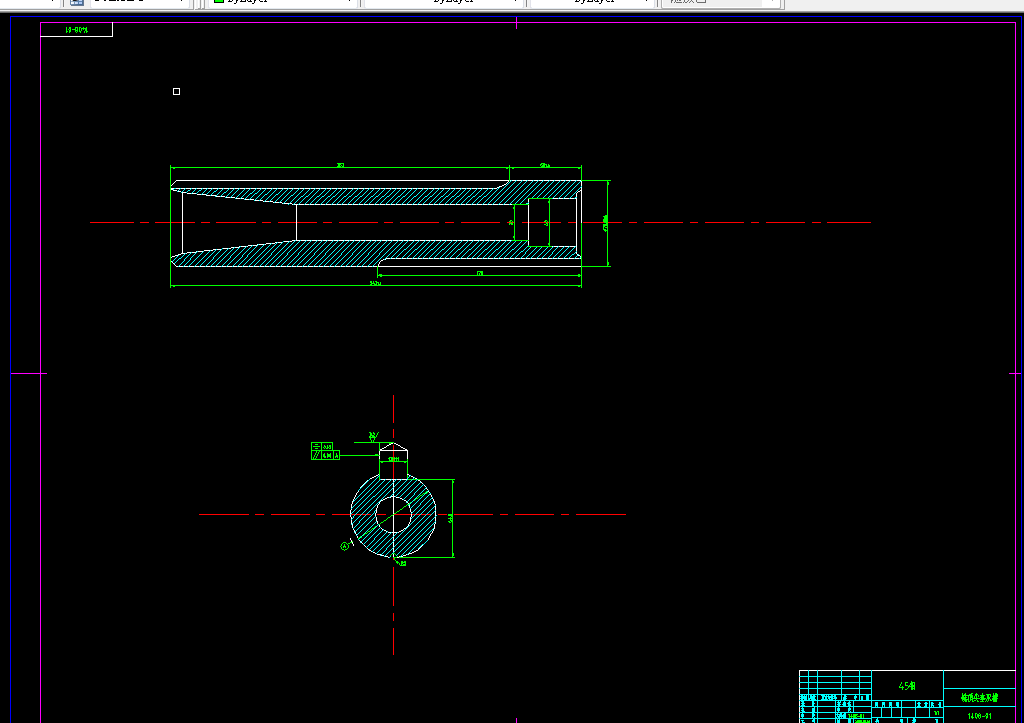Select the short top-right dimension above the section view
This screenshot has width=1024, height=723.
pyautogui.click(x=545, y=166)
